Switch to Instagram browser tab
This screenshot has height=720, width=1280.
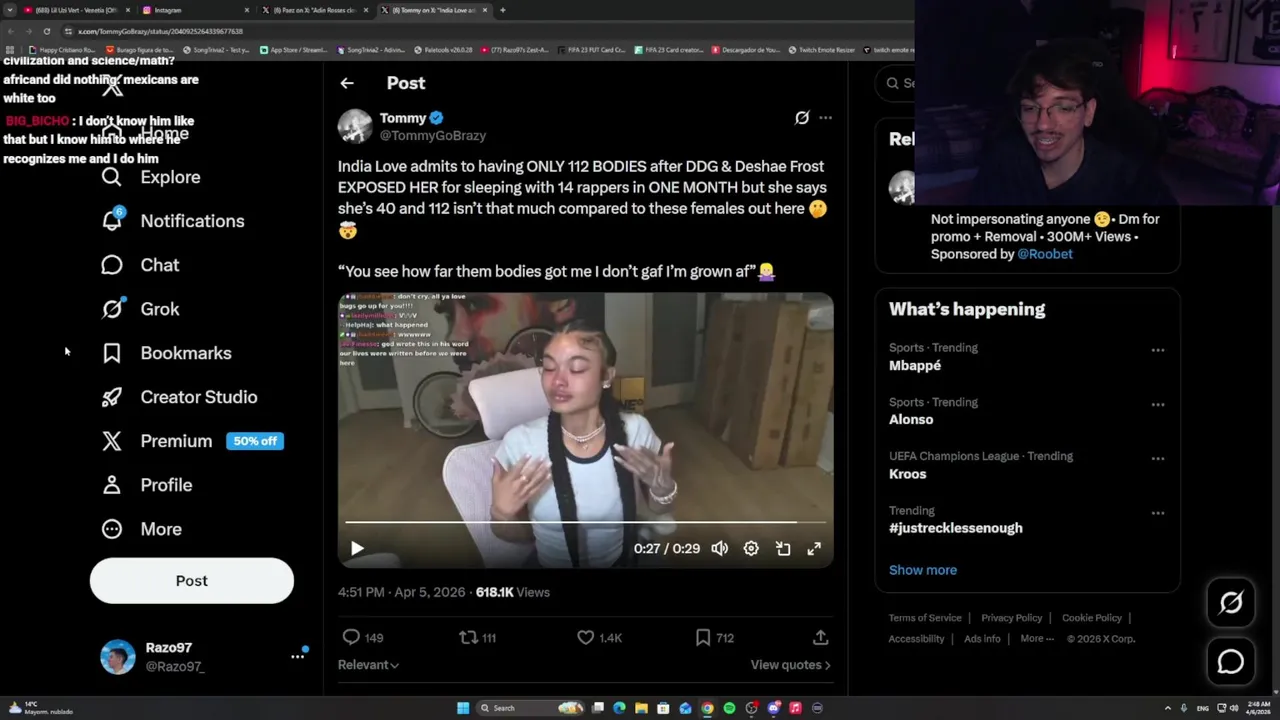point(195,10)
